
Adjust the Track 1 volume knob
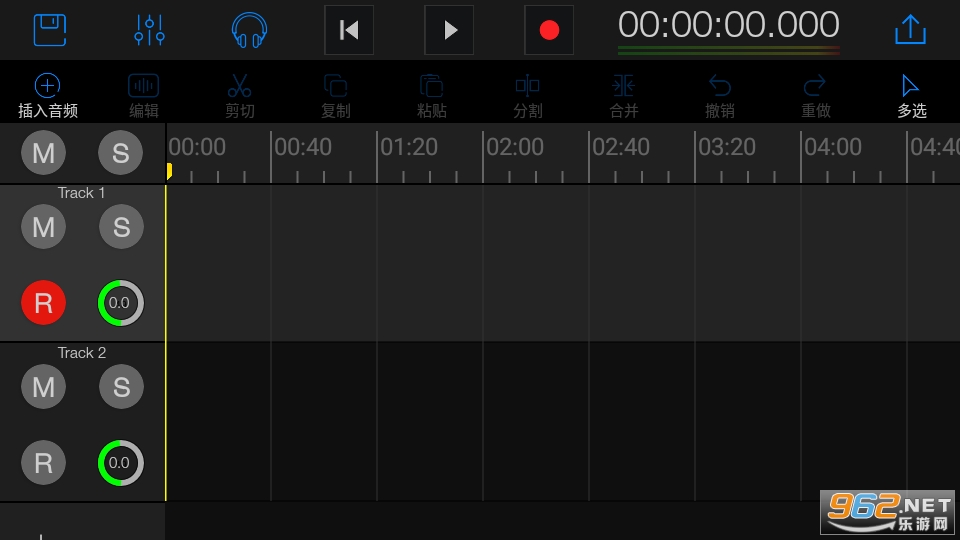pos(120,303)
